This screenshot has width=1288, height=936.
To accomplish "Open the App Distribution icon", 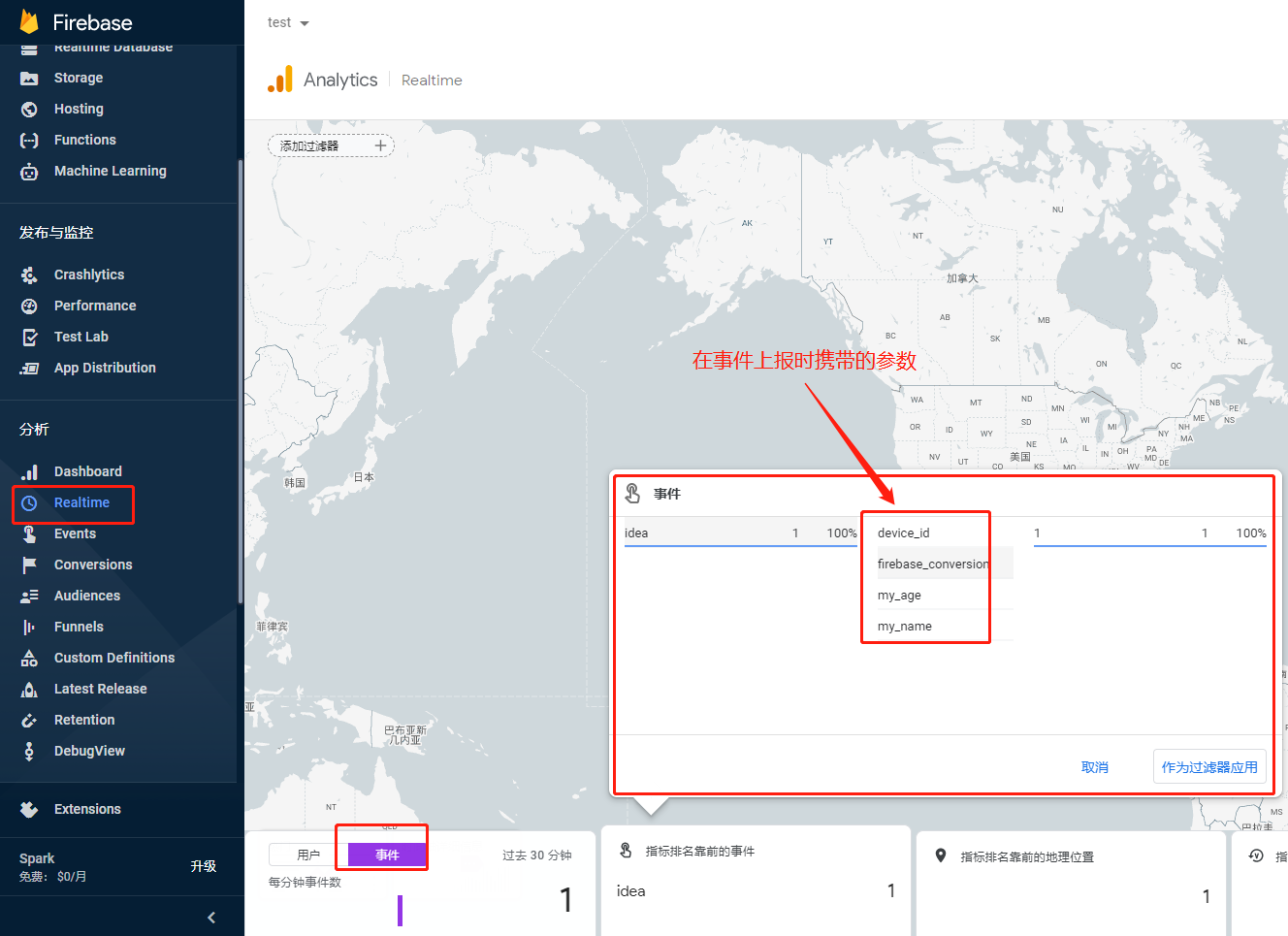I will pos(29,368).
